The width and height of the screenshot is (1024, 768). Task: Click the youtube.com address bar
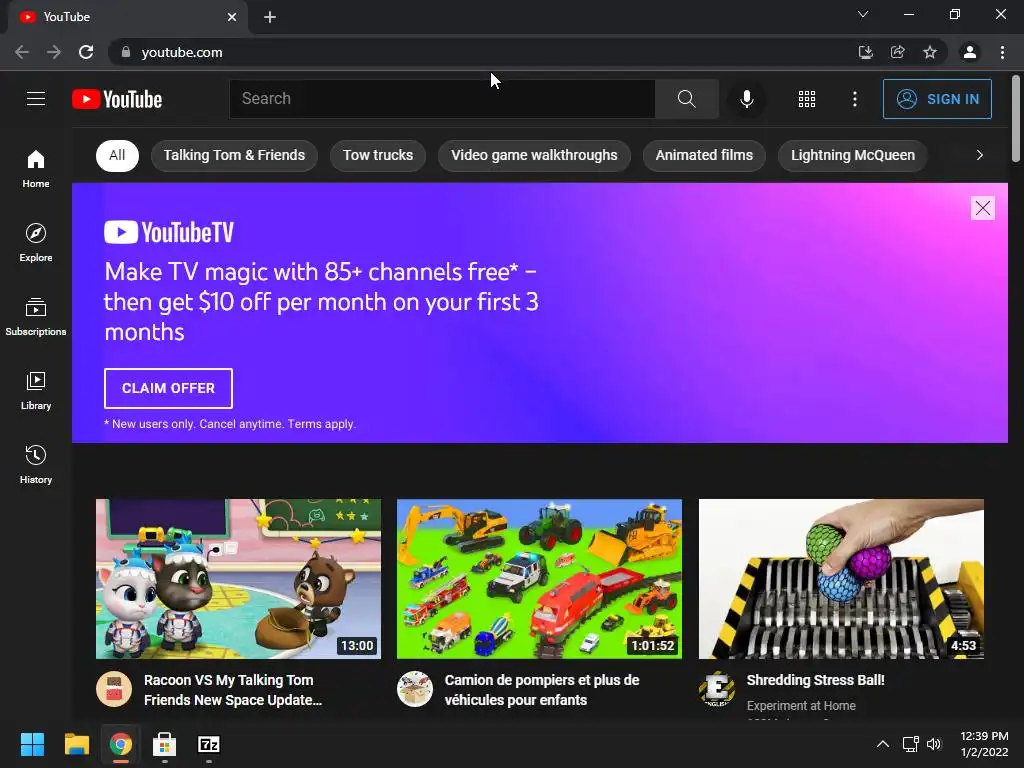tap(483, 52)
